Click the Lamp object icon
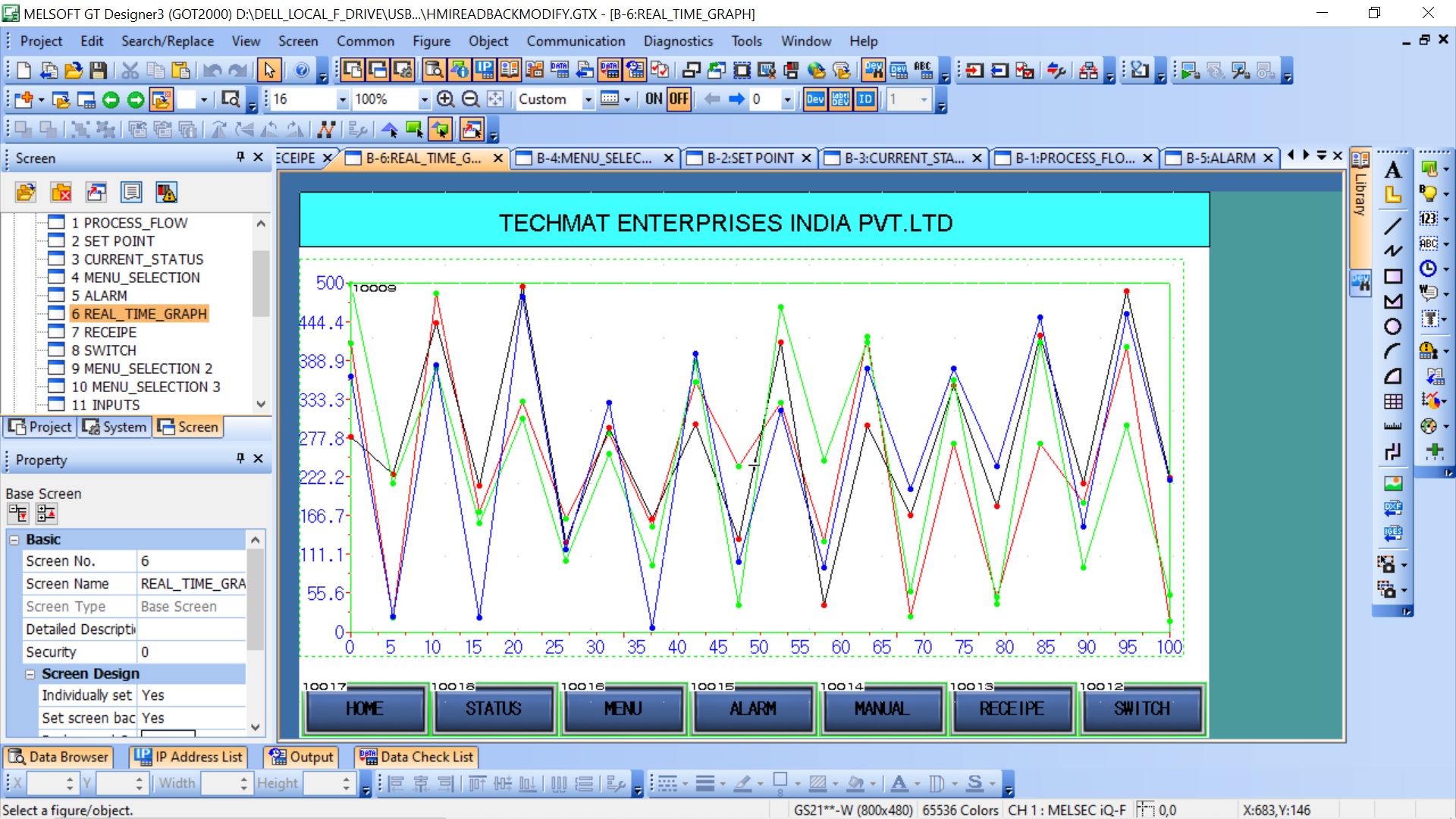The image size is (1456, 819). 1429,193
